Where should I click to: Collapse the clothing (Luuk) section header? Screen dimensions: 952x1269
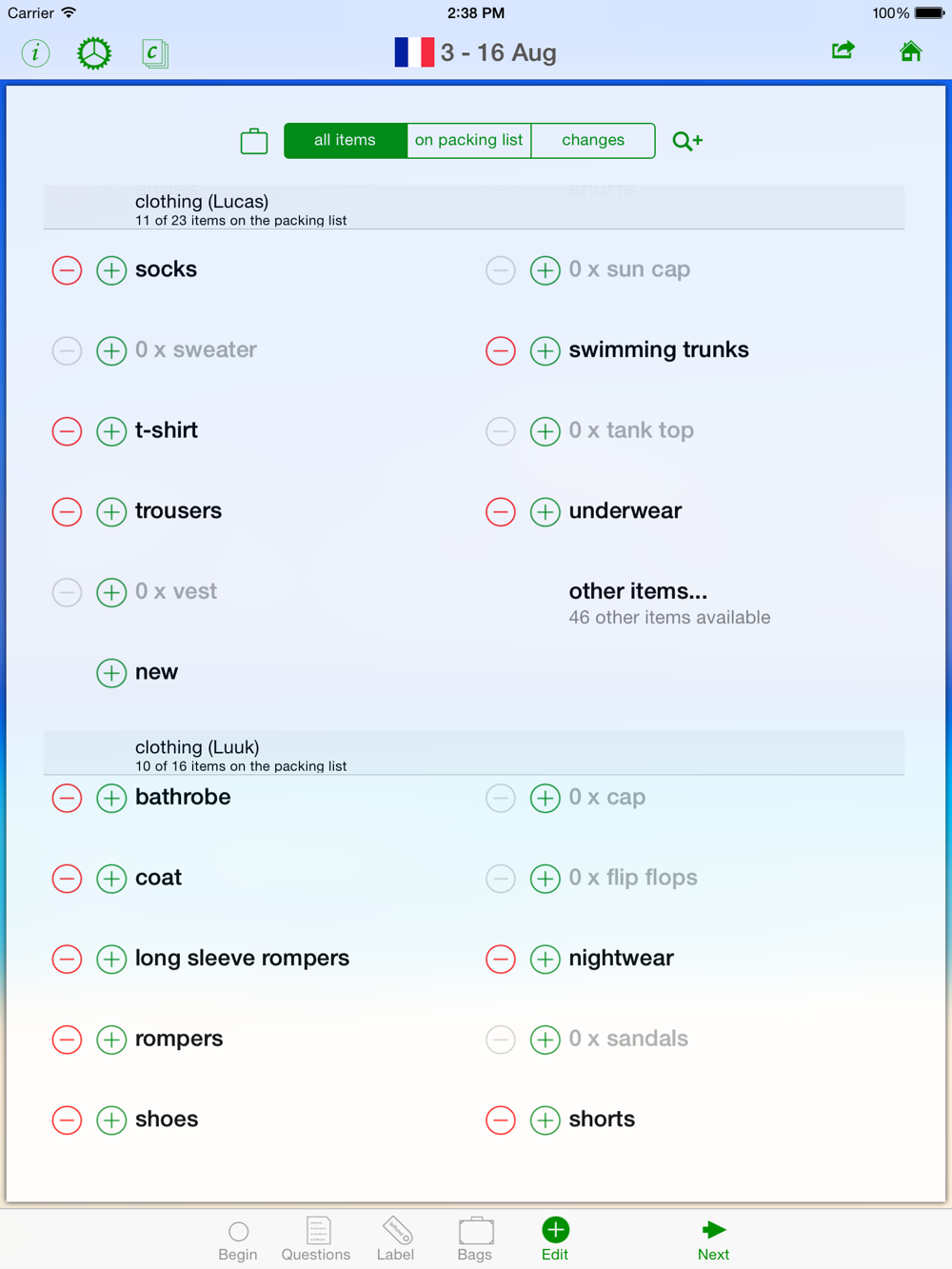pyautogui.click(x=474, y=753)
